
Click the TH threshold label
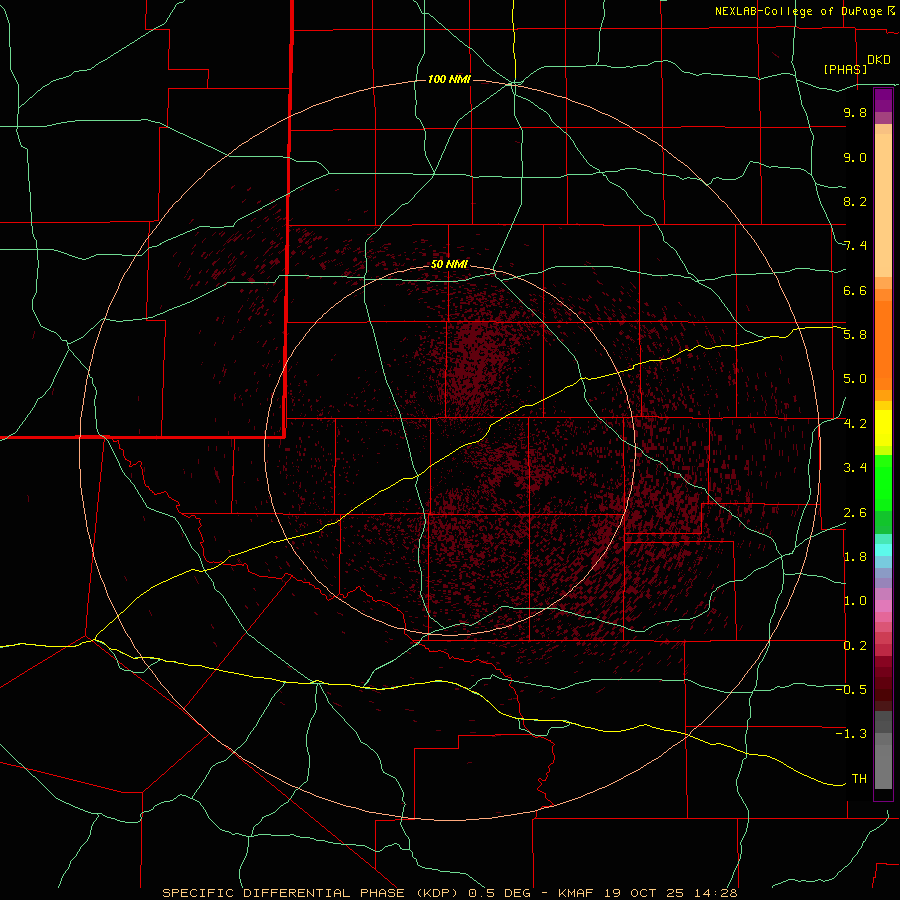point(859,779)
